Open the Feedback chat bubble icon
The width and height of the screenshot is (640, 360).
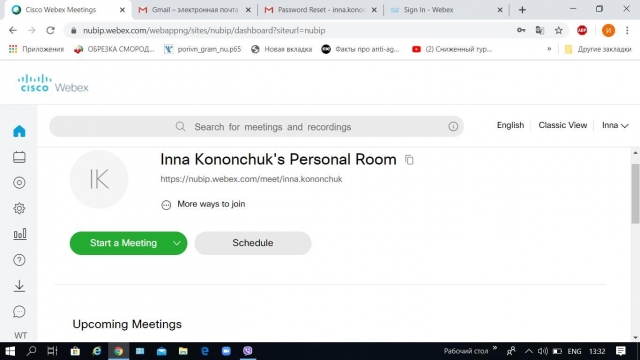[19, 311]
